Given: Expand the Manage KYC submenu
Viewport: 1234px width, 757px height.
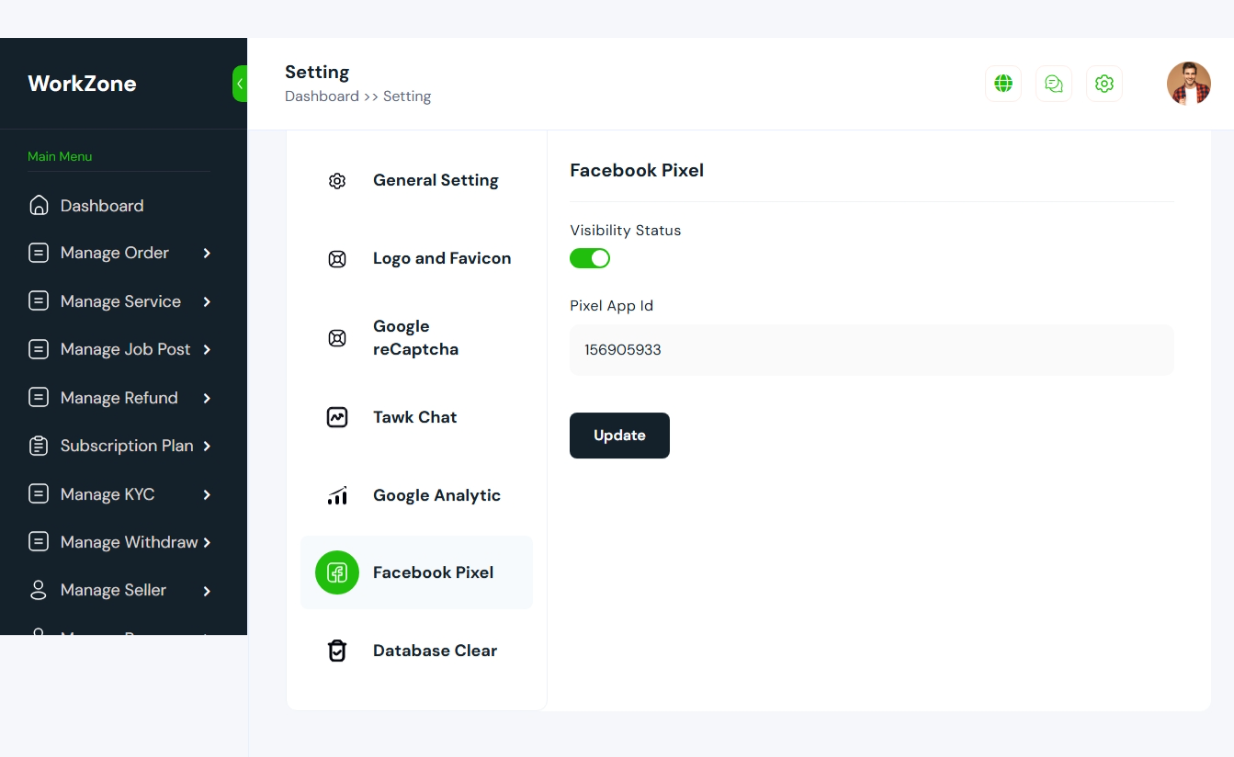Looking at the screenshot, I should [207, 494].
